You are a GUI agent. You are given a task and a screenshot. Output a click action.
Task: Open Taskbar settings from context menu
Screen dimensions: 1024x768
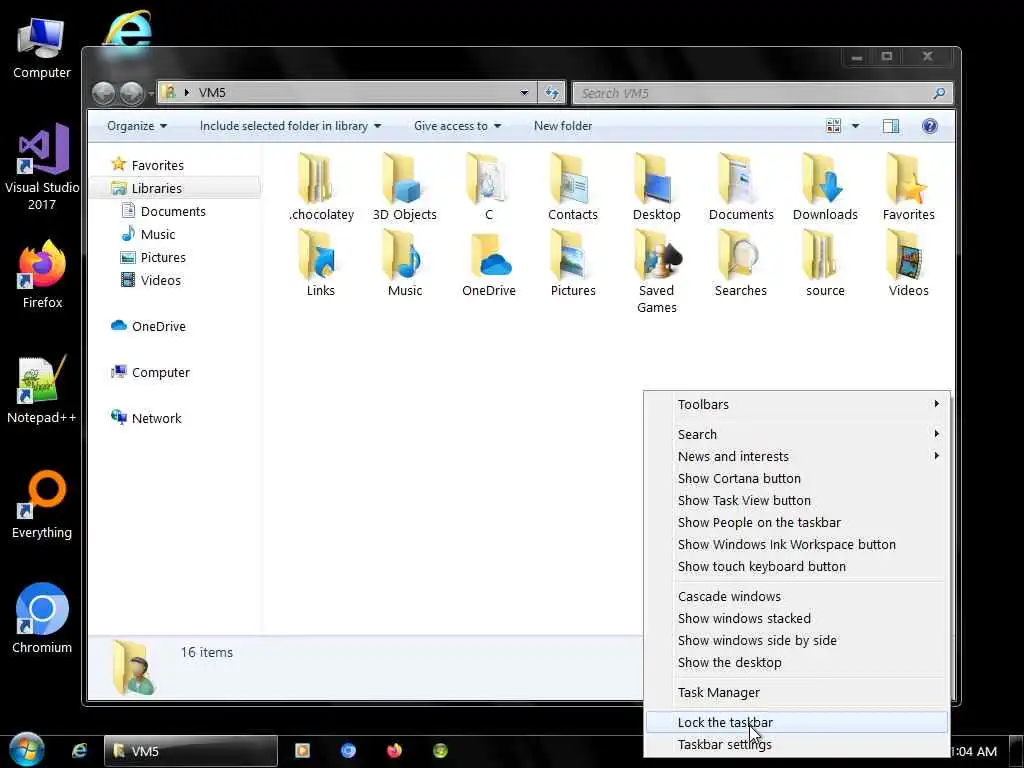click(796, 744)
